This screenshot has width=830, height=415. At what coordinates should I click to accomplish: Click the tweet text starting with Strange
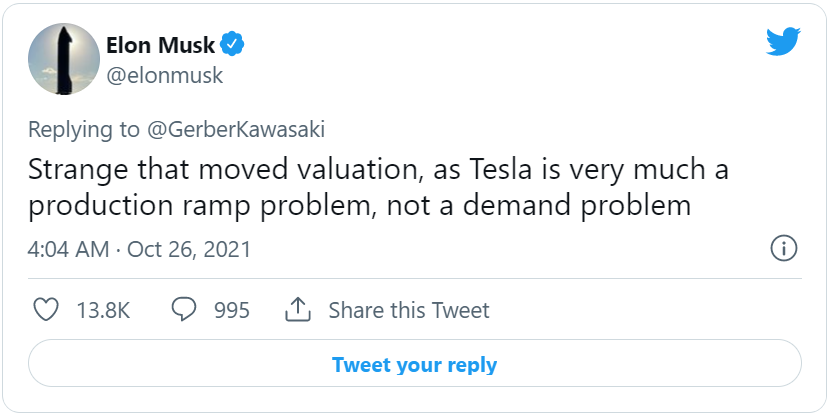(378, 188)
